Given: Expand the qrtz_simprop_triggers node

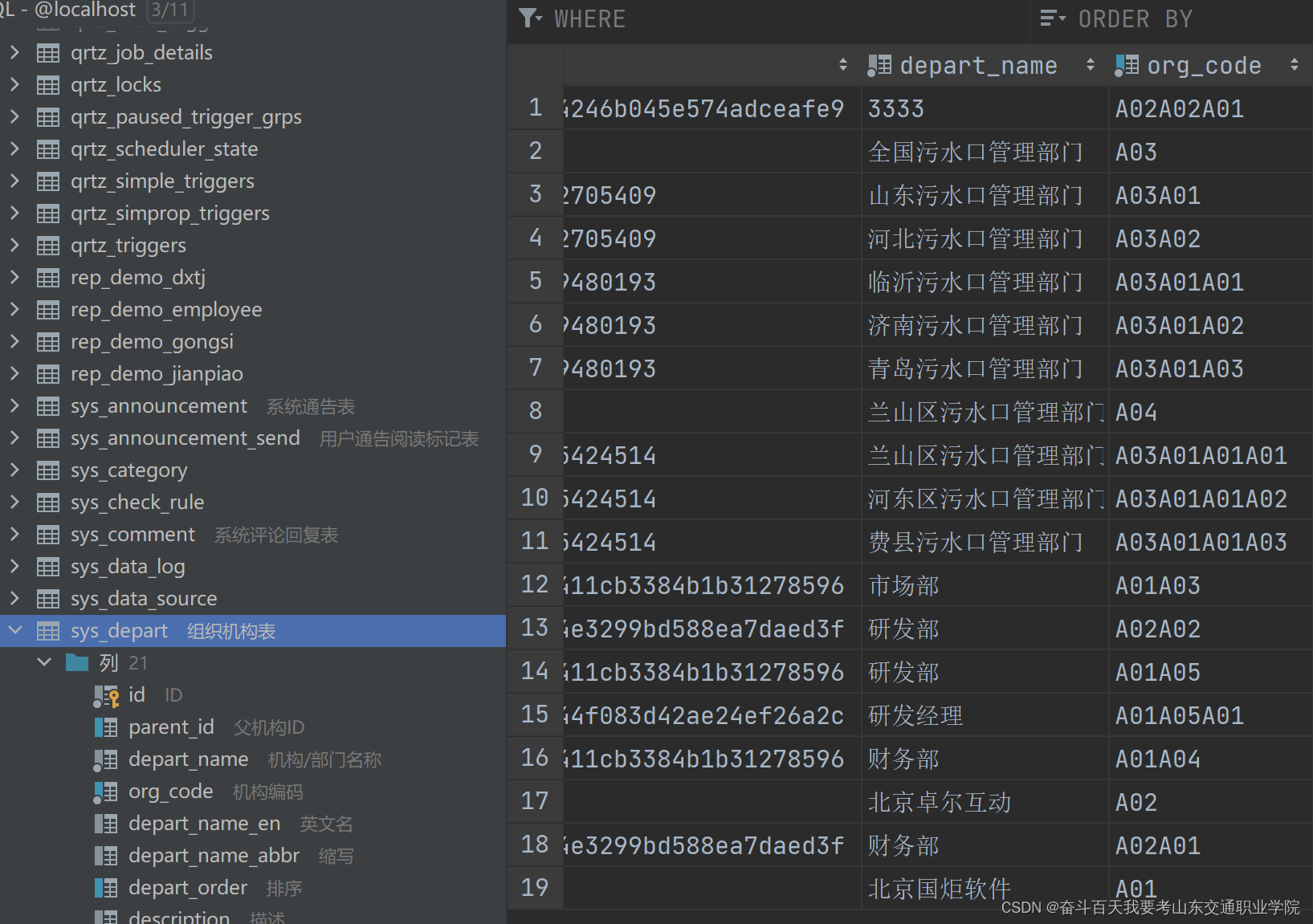Looking at the screenshot, I should pos(14,213).
